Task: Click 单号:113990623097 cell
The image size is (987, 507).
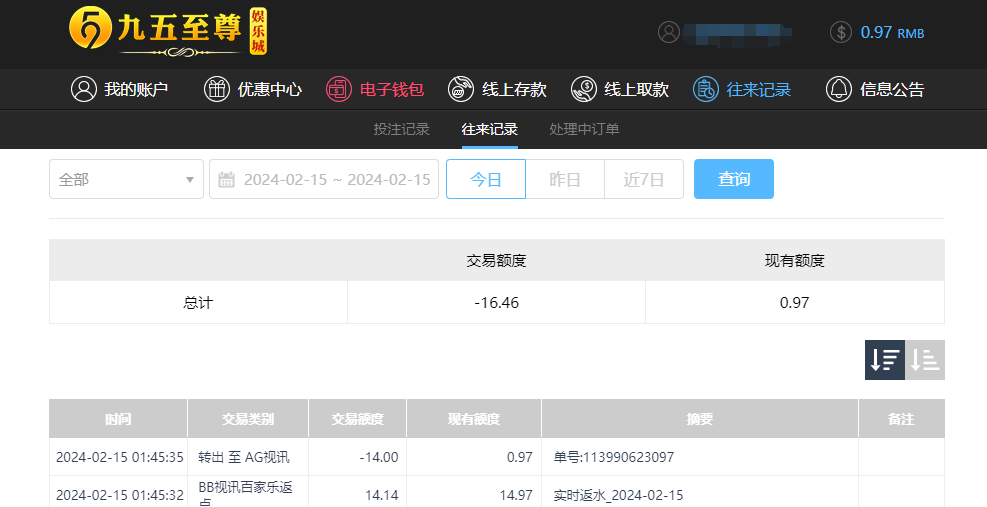Action: (x=614, y=457)
